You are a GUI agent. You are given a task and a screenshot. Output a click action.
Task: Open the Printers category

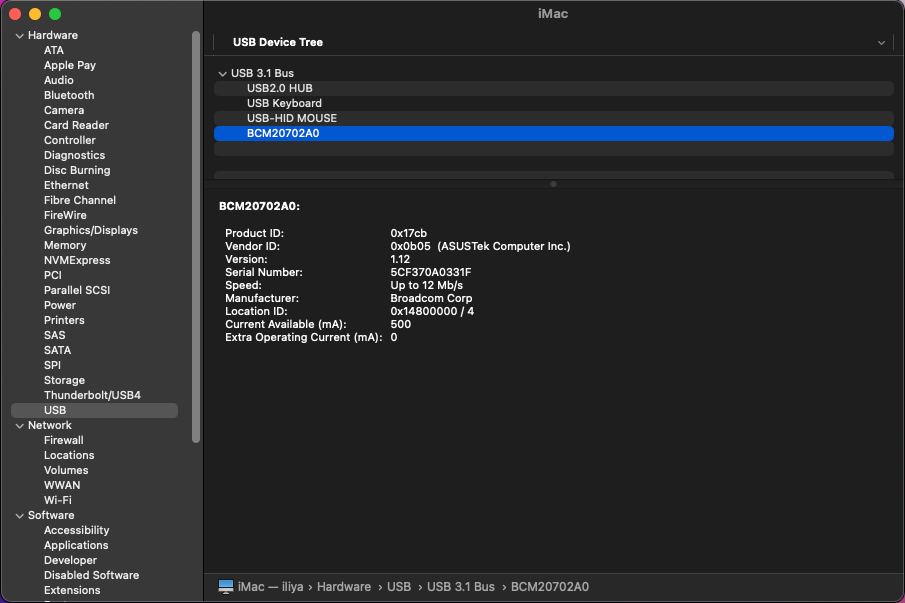tap(64, 320)
